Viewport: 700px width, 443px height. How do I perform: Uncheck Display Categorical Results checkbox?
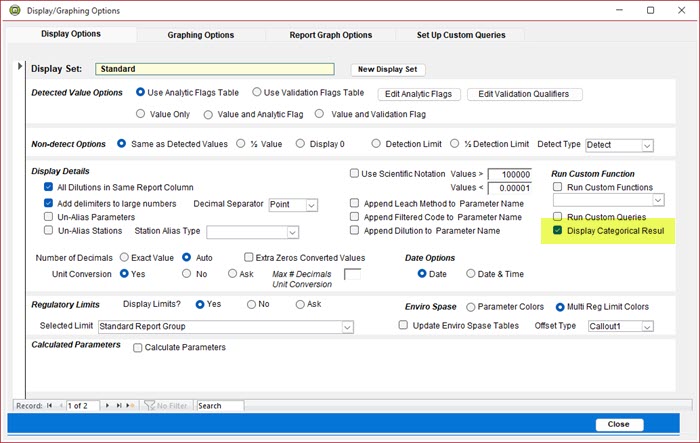pos(557,230)
